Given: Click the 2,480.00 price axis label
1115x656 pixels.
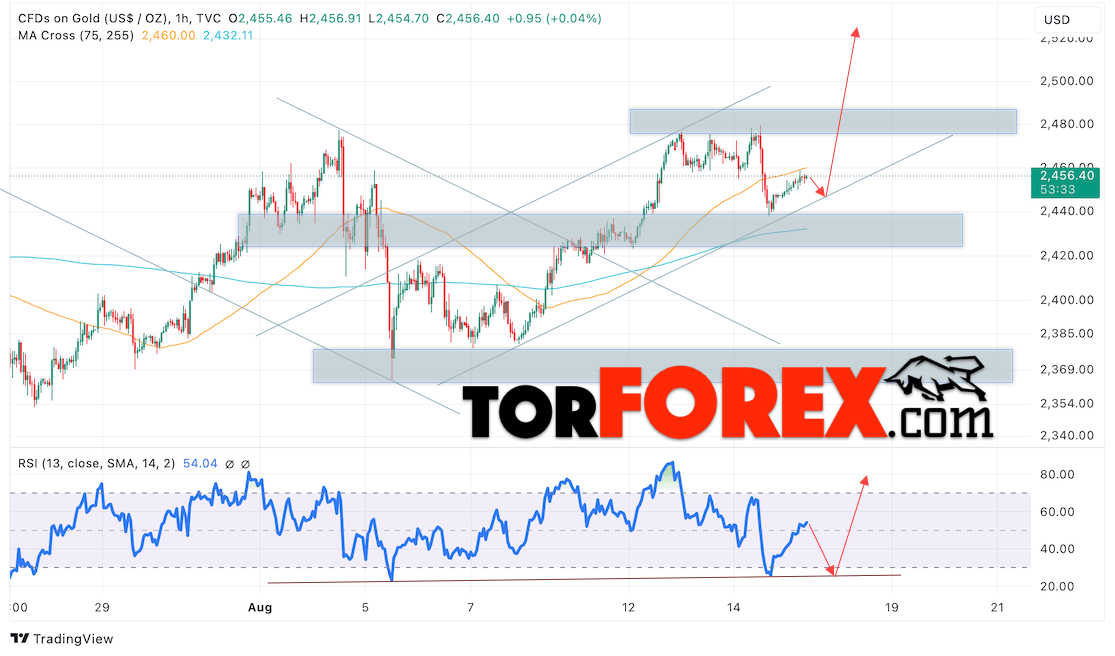Looking at the screenshot, I should [1066, 124].
